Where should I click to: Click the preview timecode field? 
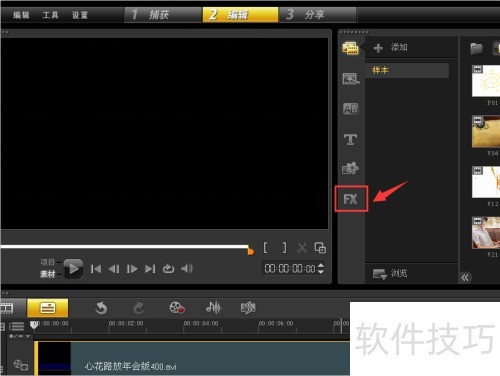point(290,269)
